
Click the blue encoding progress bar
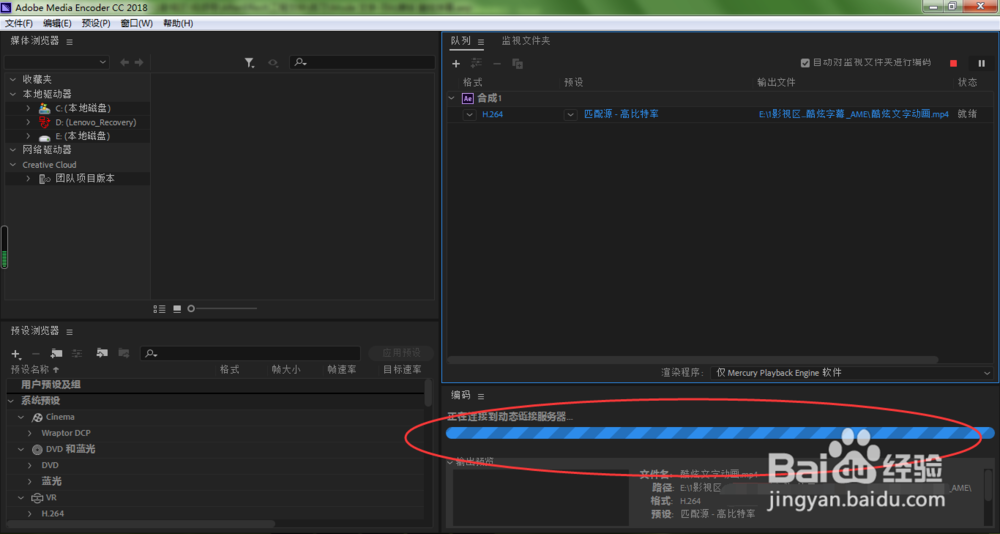click(x=720, y=433)
